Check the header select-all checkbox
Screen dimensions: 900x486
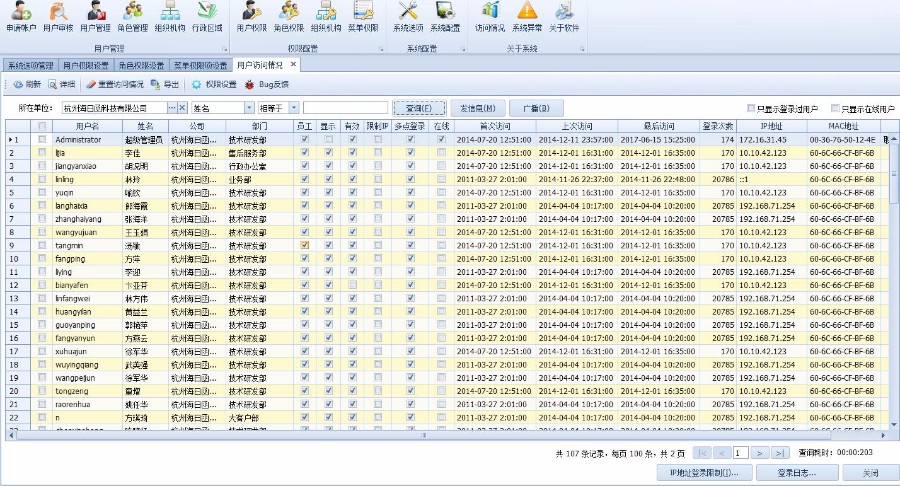[x=42, y=126]
